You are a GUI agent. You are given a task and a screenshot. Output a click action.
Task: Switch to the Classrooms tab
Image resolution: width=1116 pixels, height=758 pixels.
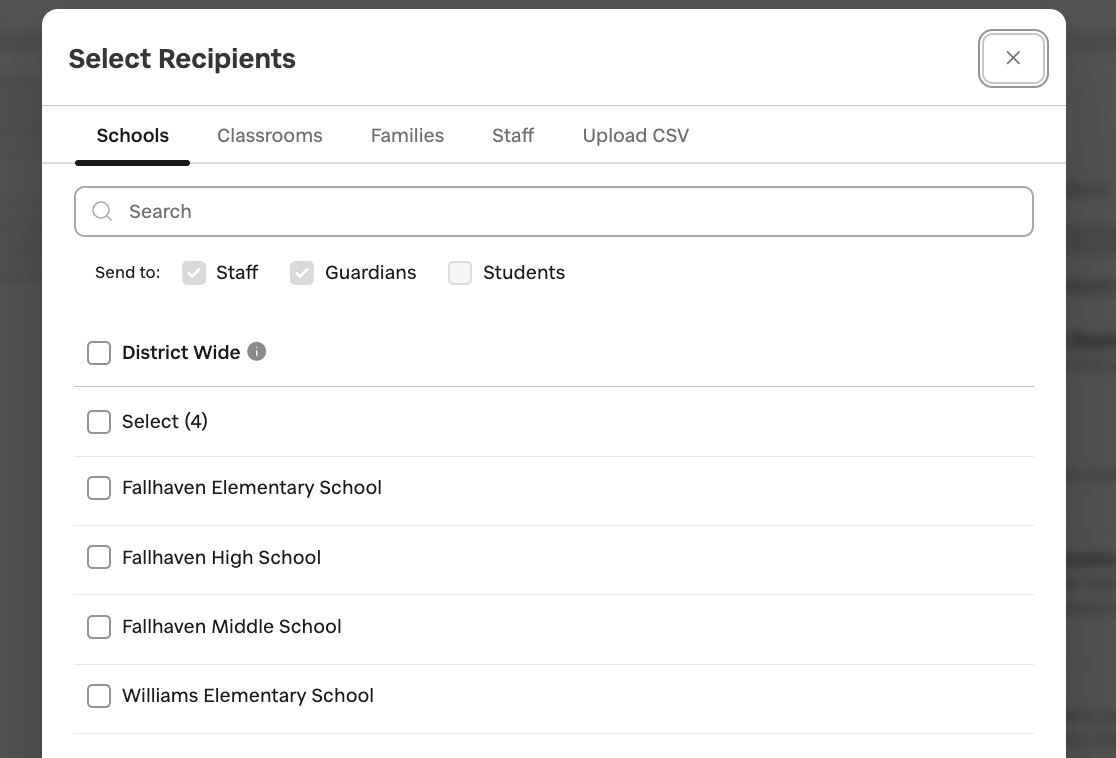pos(269,135)
